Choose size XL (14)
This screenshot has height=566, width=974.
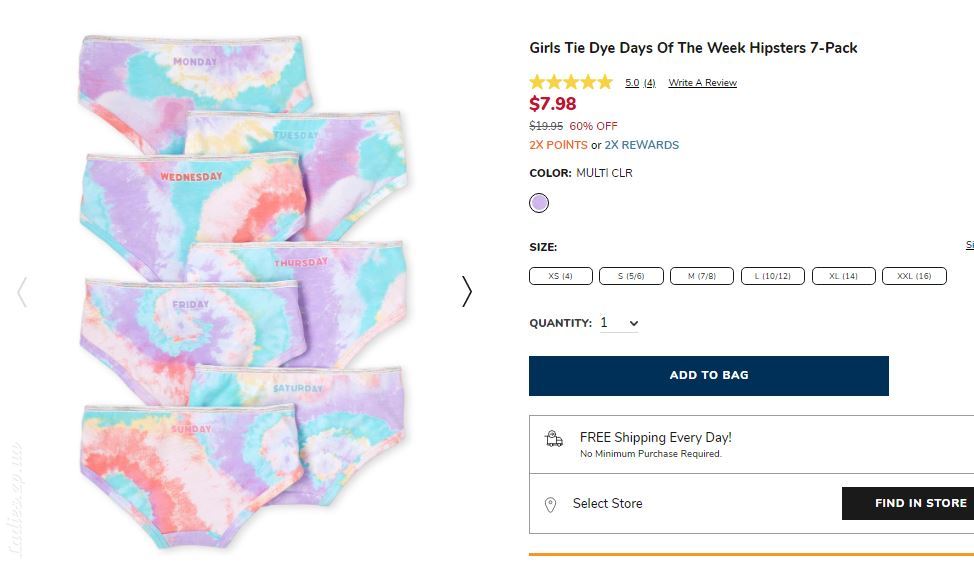click(844, 276)
